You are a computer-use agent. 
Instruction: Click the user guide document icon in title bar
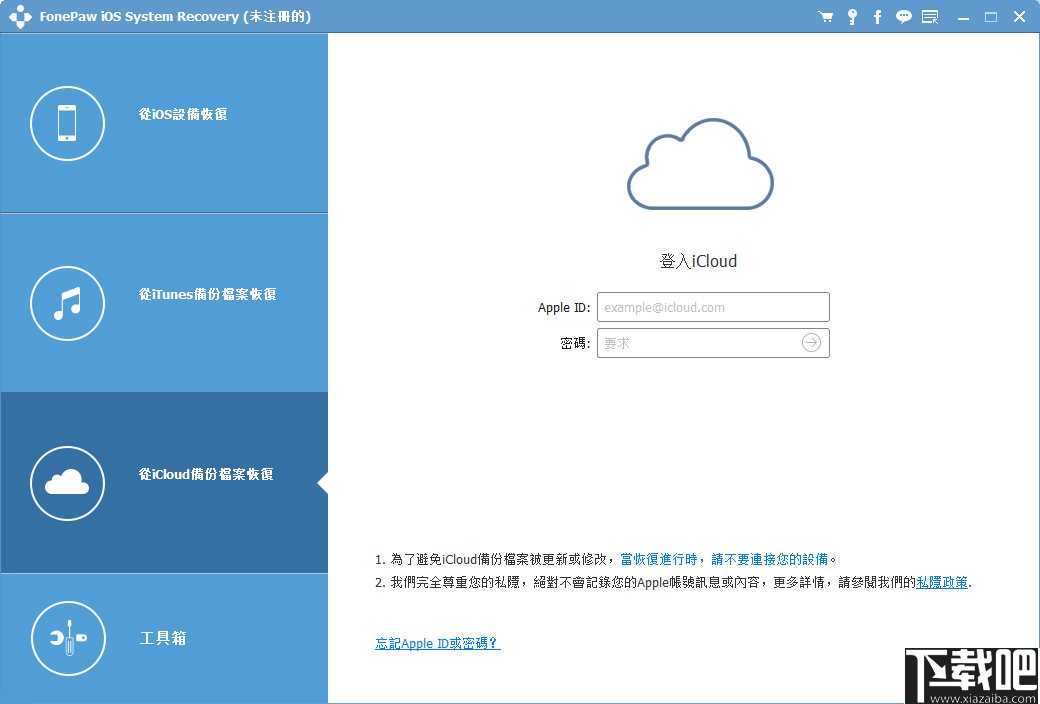pos(930,16)
